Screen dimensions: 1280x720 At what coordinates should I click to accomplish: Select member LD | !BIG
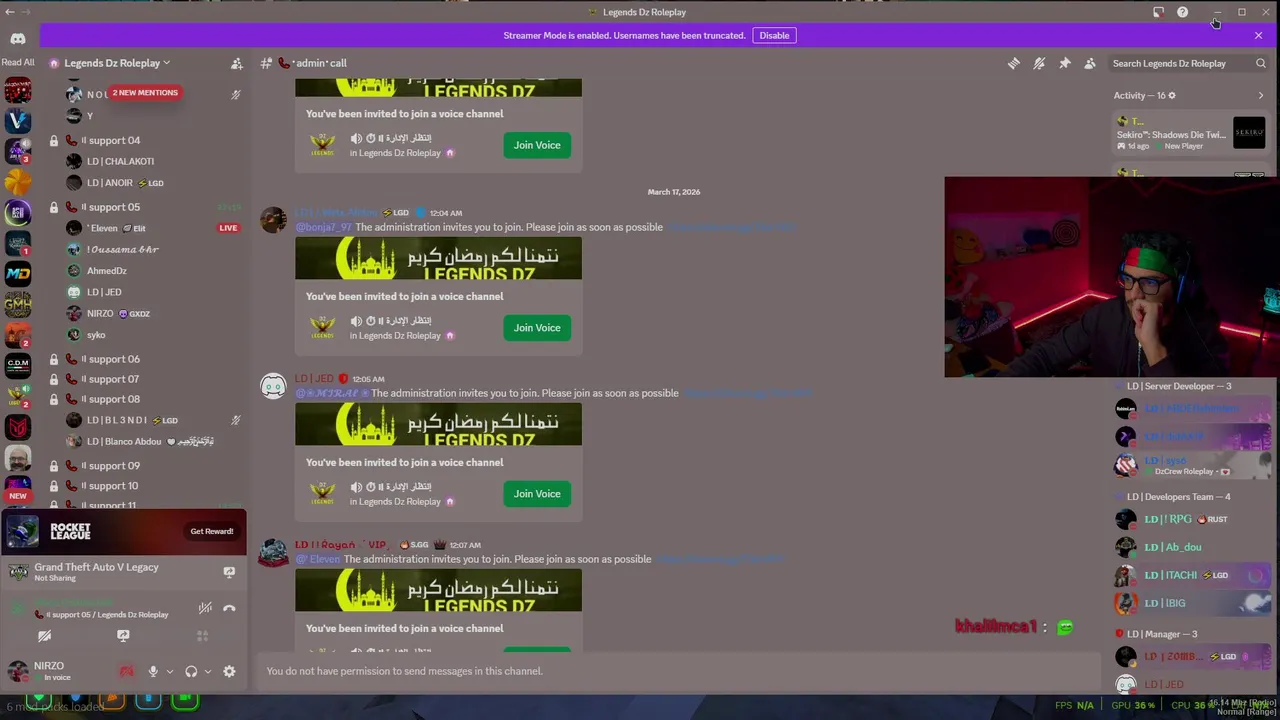click(1190, 603)
